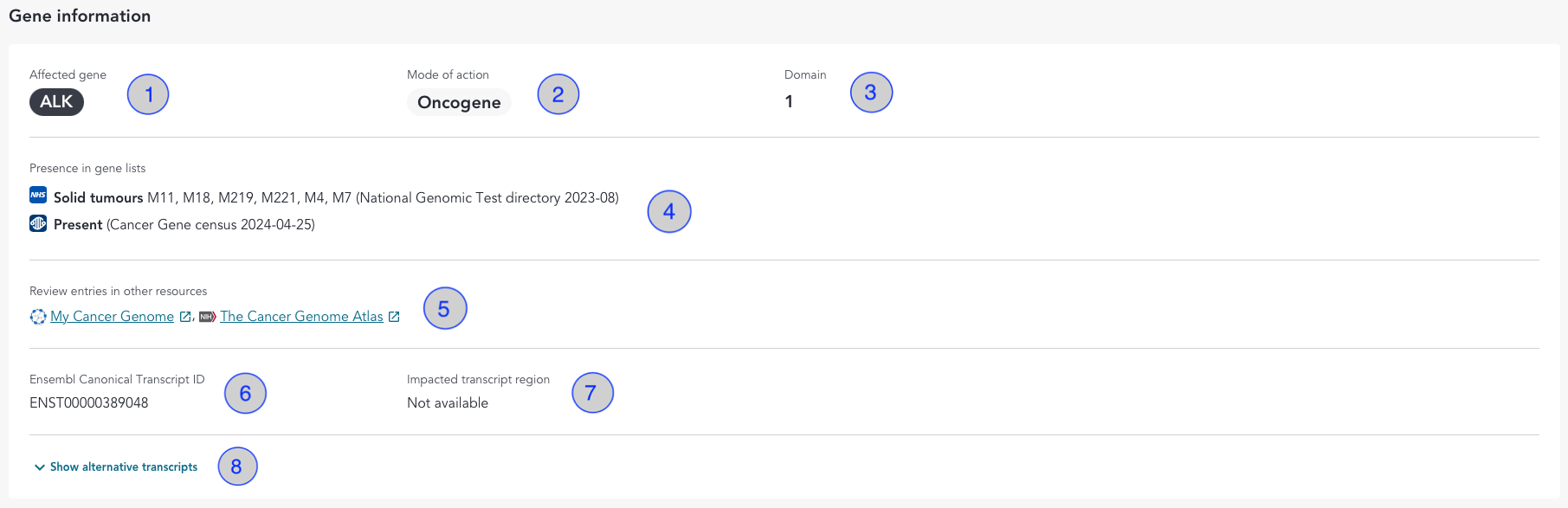Click the Oncogene mode of action chip
This screenshot has width=1568, height=508.
(x=459, y=102)
